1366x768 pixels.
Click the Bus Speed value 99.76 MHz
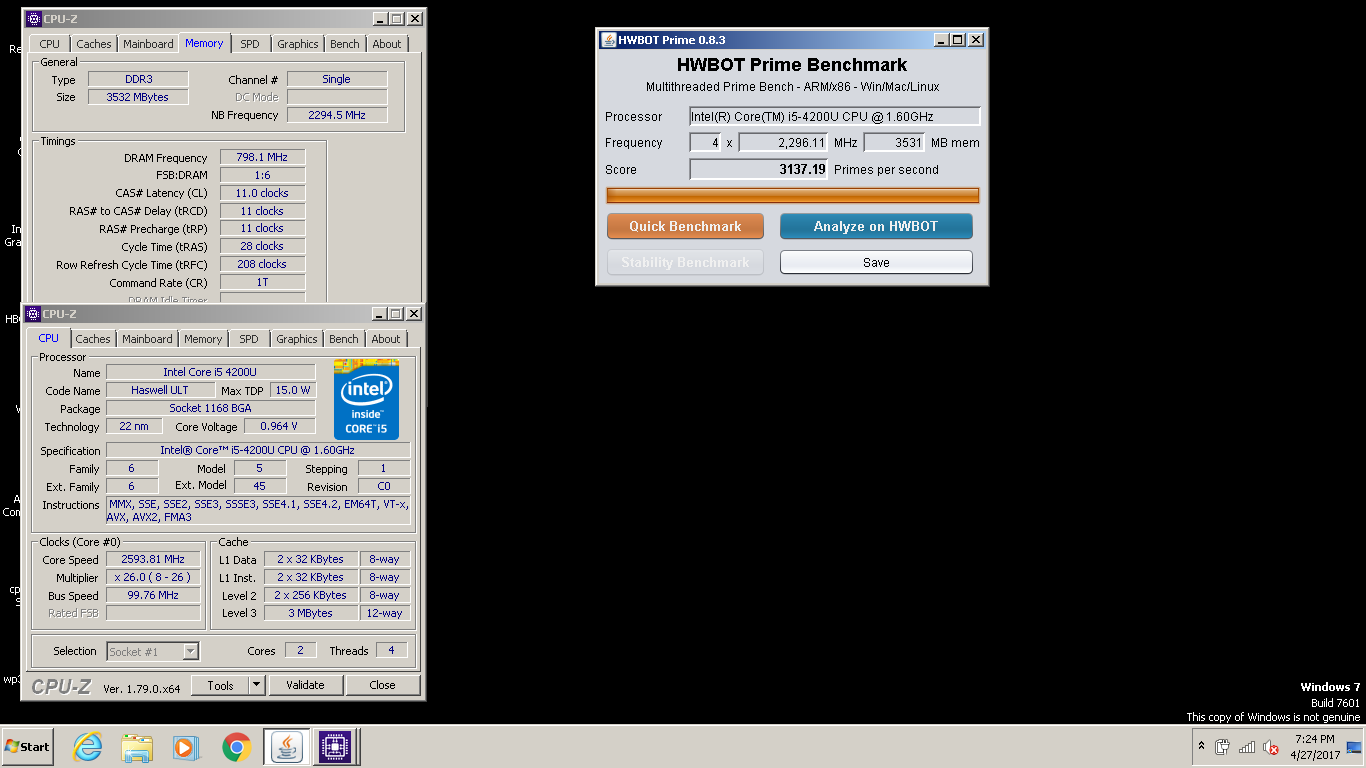pyautogui.click(x=153, y=595)
